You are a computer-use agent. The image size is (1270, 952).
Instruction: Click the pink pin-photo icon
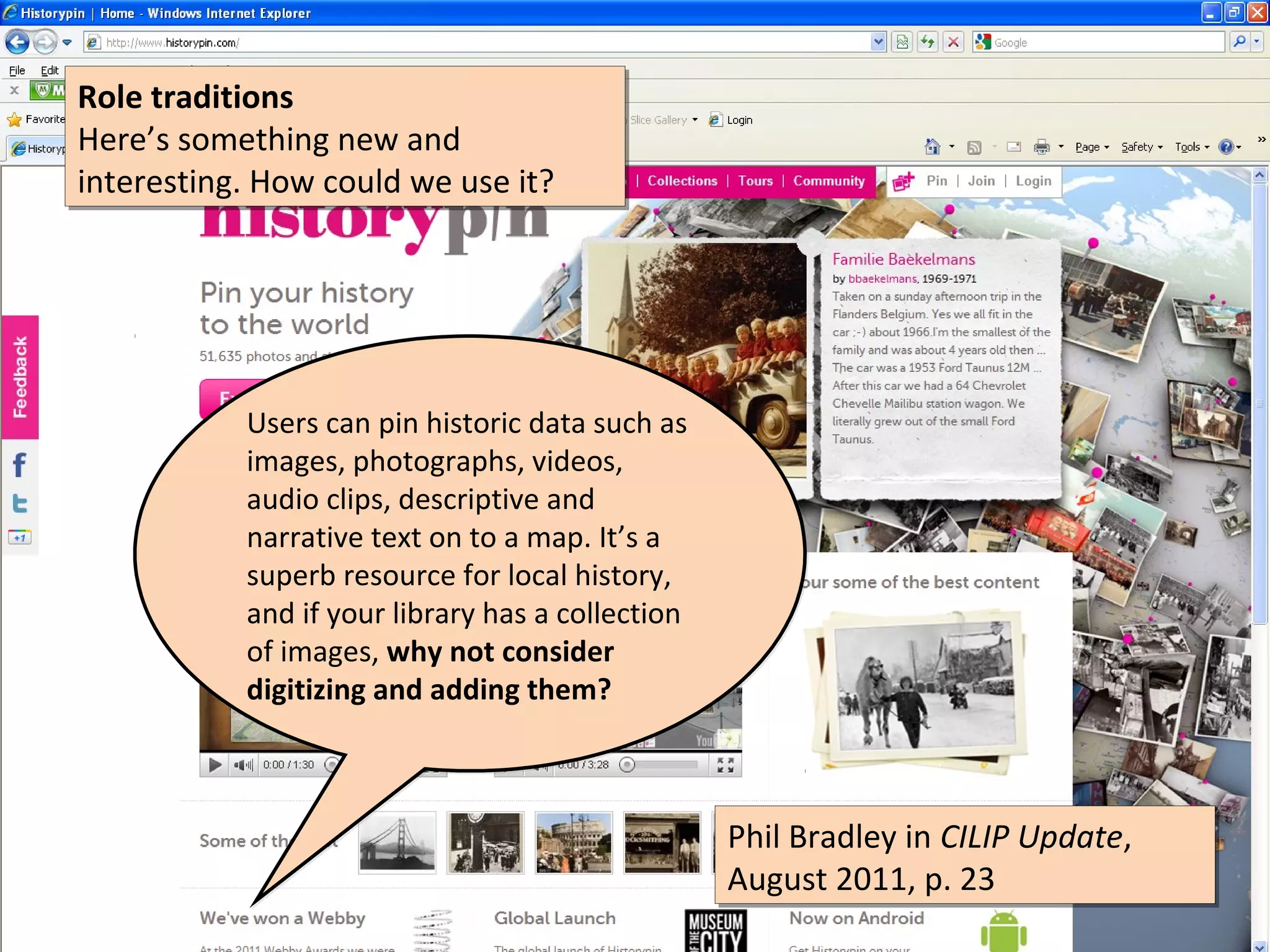click(x=904, y=182)
